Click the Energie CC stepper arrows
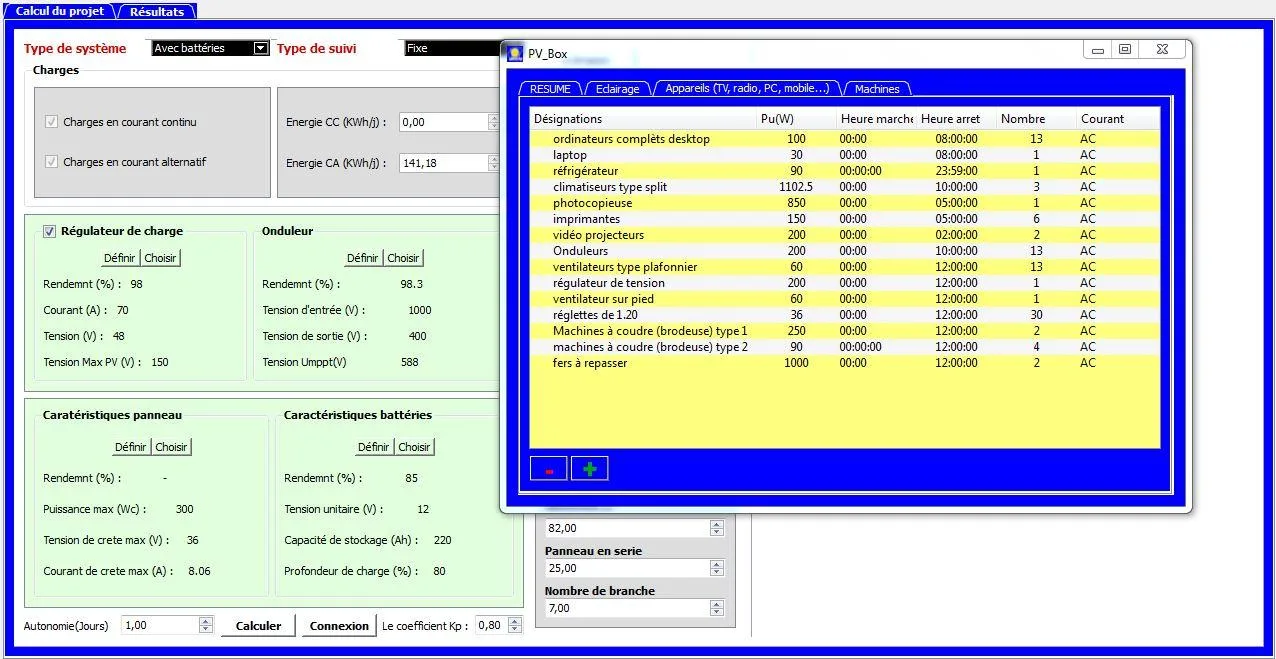The width and height of the screenshot is (1276, 659). 493,122
